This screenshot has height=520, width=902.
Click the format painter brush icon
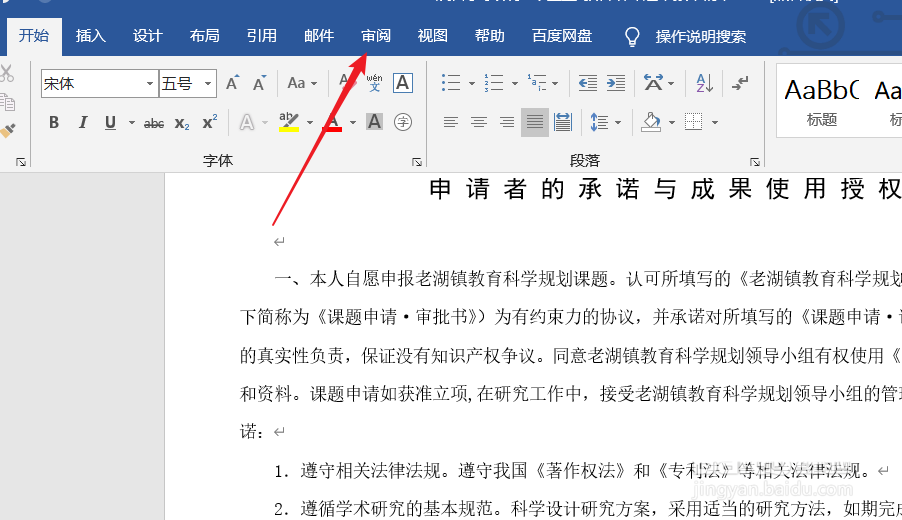tap(7, 131)
